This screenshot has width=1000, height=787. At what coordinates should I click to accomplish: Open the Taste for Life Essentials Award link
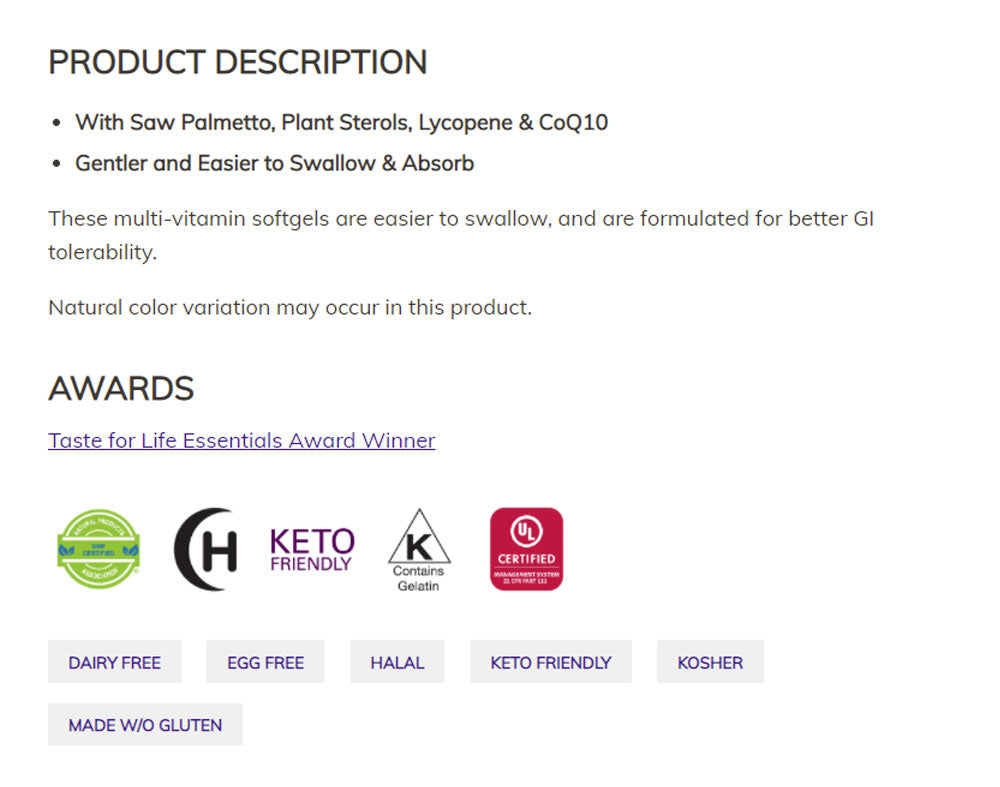pos(241,440)
